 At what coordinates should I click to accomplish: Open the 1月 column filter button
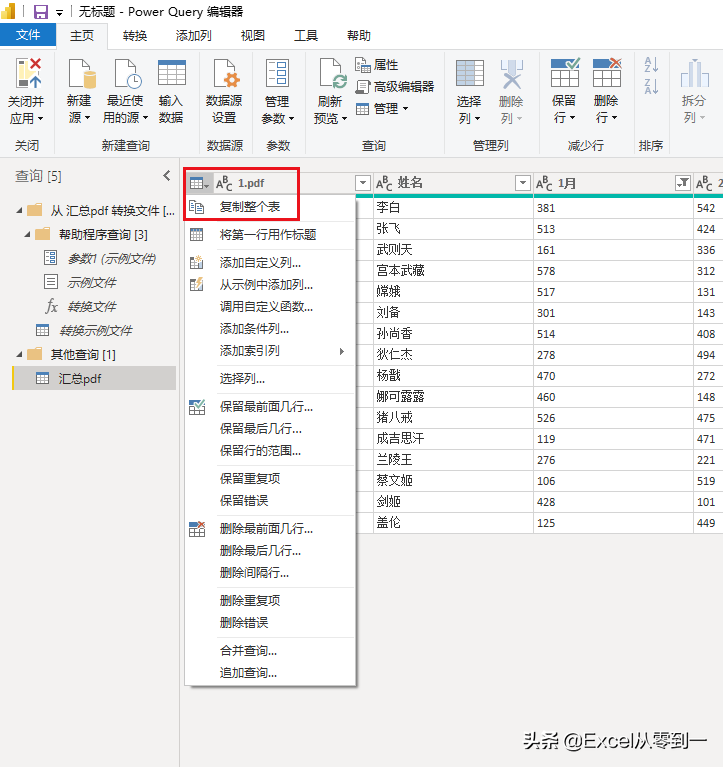pos(682,183)
